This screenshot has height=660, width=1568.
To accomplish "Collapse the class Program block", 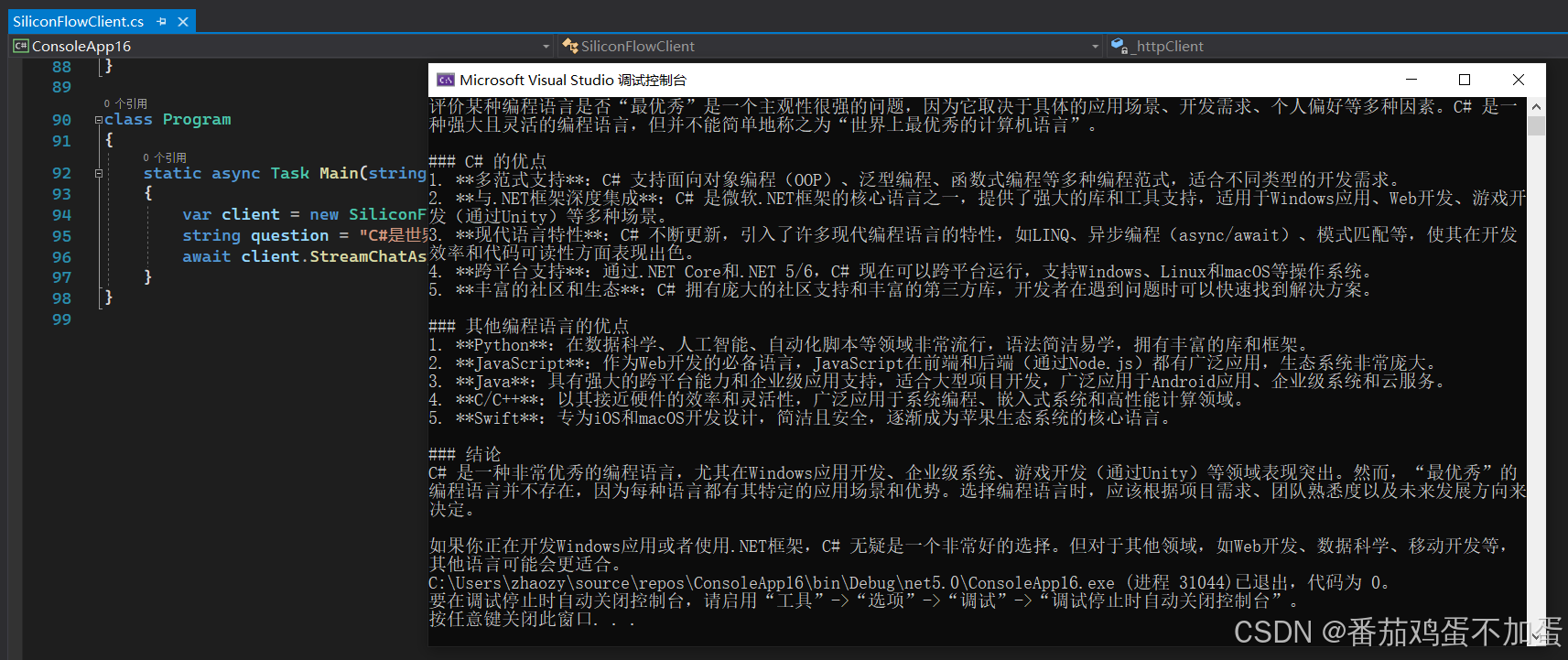I will [x=99, y=120].
